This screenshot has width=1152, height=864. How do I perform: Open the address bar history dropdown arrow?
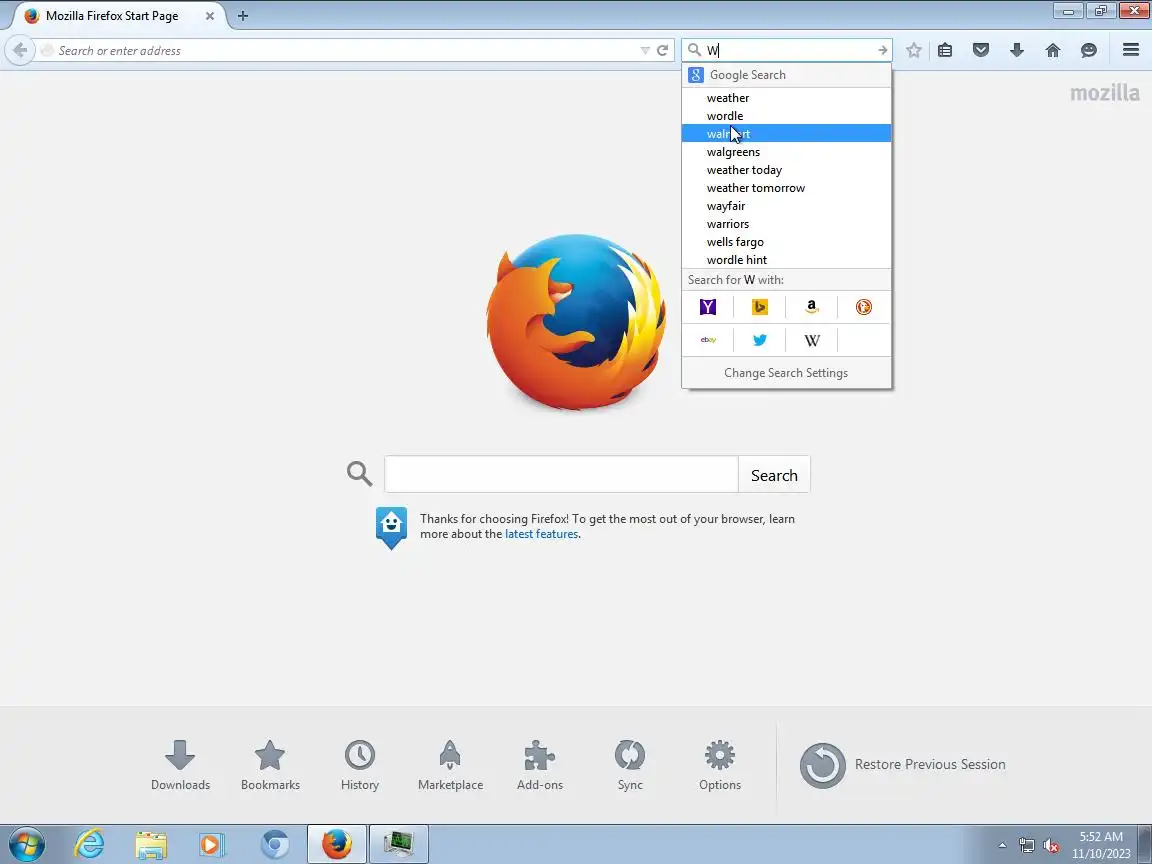pyautogui.click(x=645, y=50)
